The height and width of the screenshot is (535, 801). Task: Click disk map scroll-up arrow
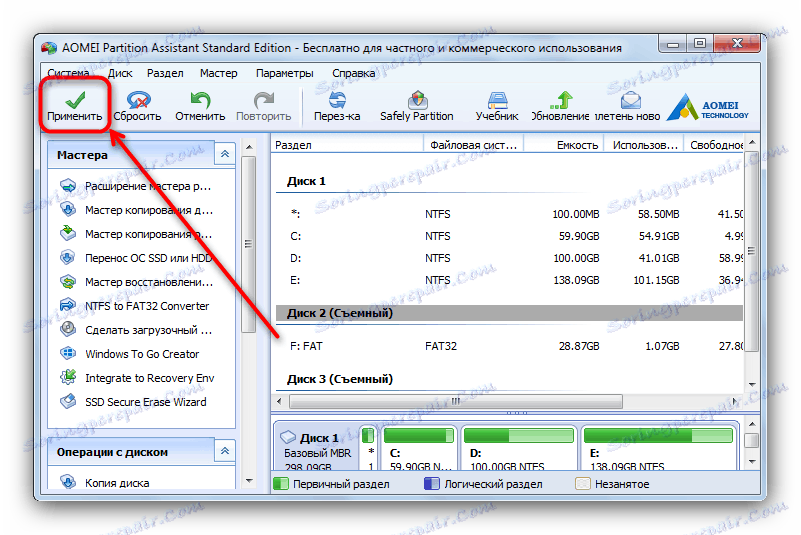(x=752, y=424)
